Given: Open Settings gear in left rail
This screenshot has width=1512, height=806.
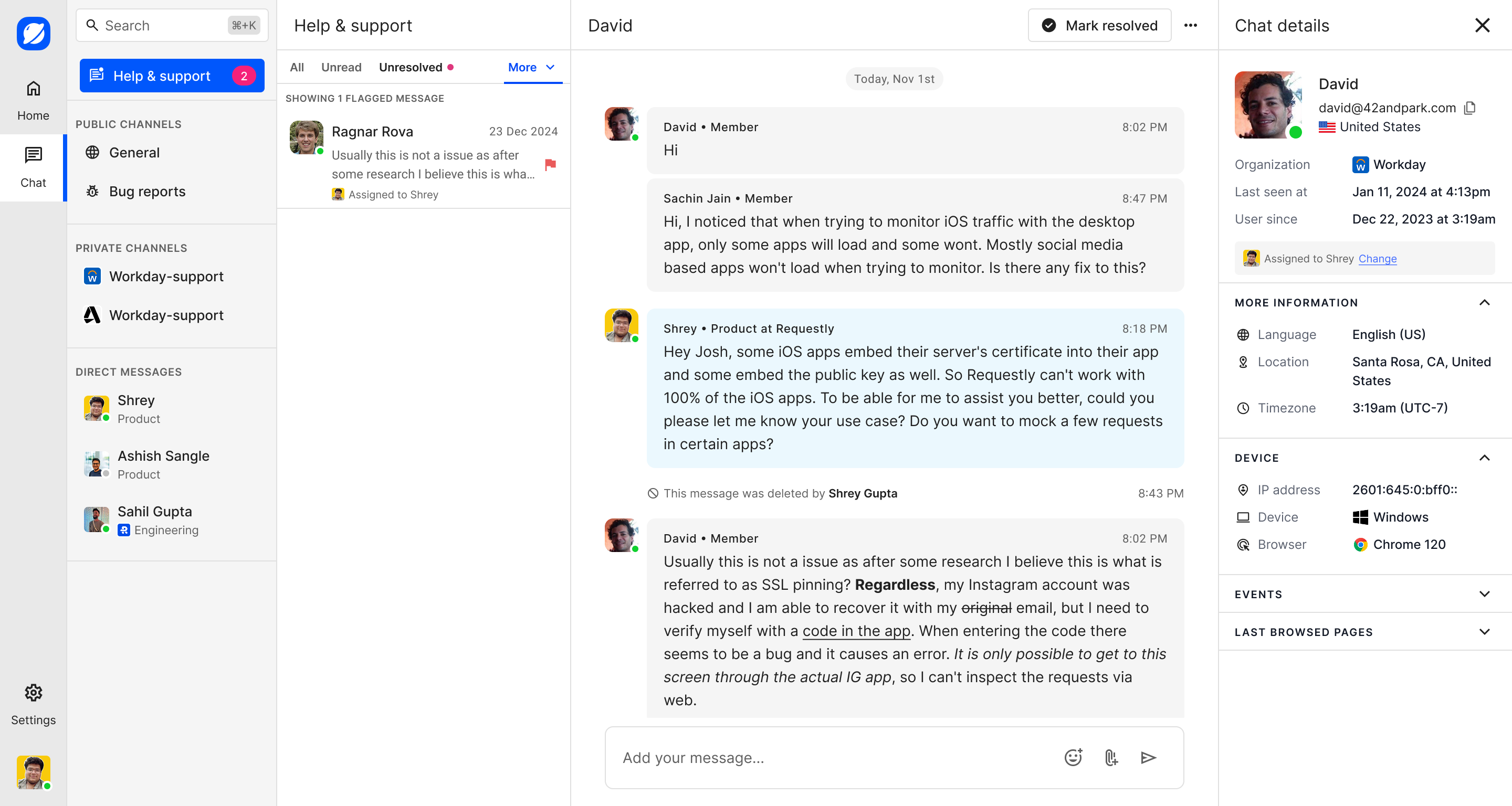Looking at the screenshot, I should 34,693.
